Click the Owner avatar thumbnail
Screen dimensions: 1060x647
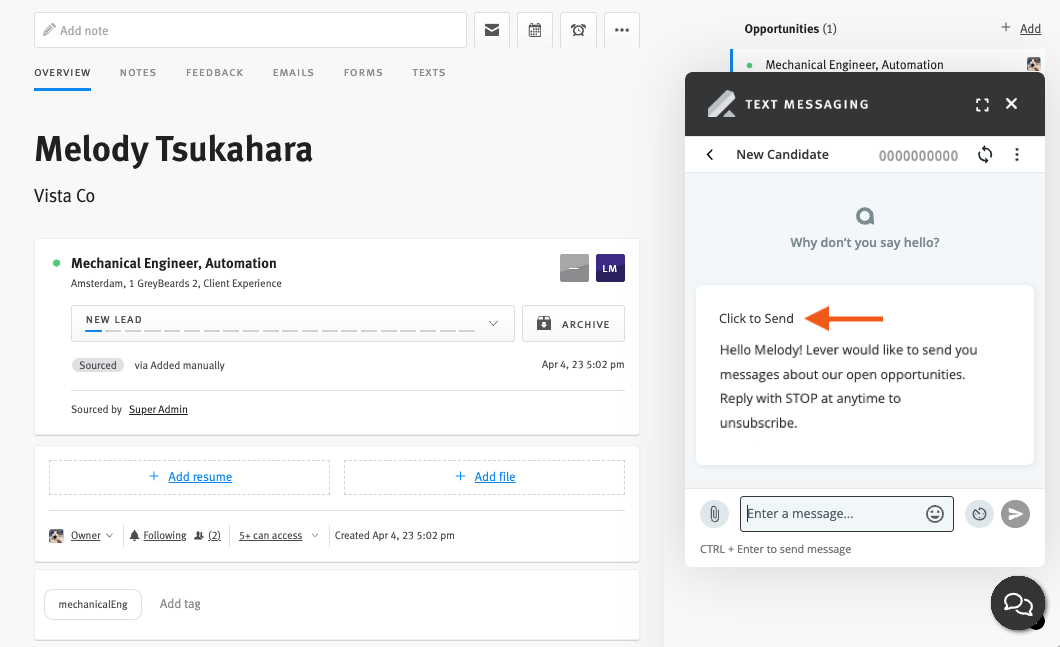coord(56,535)
